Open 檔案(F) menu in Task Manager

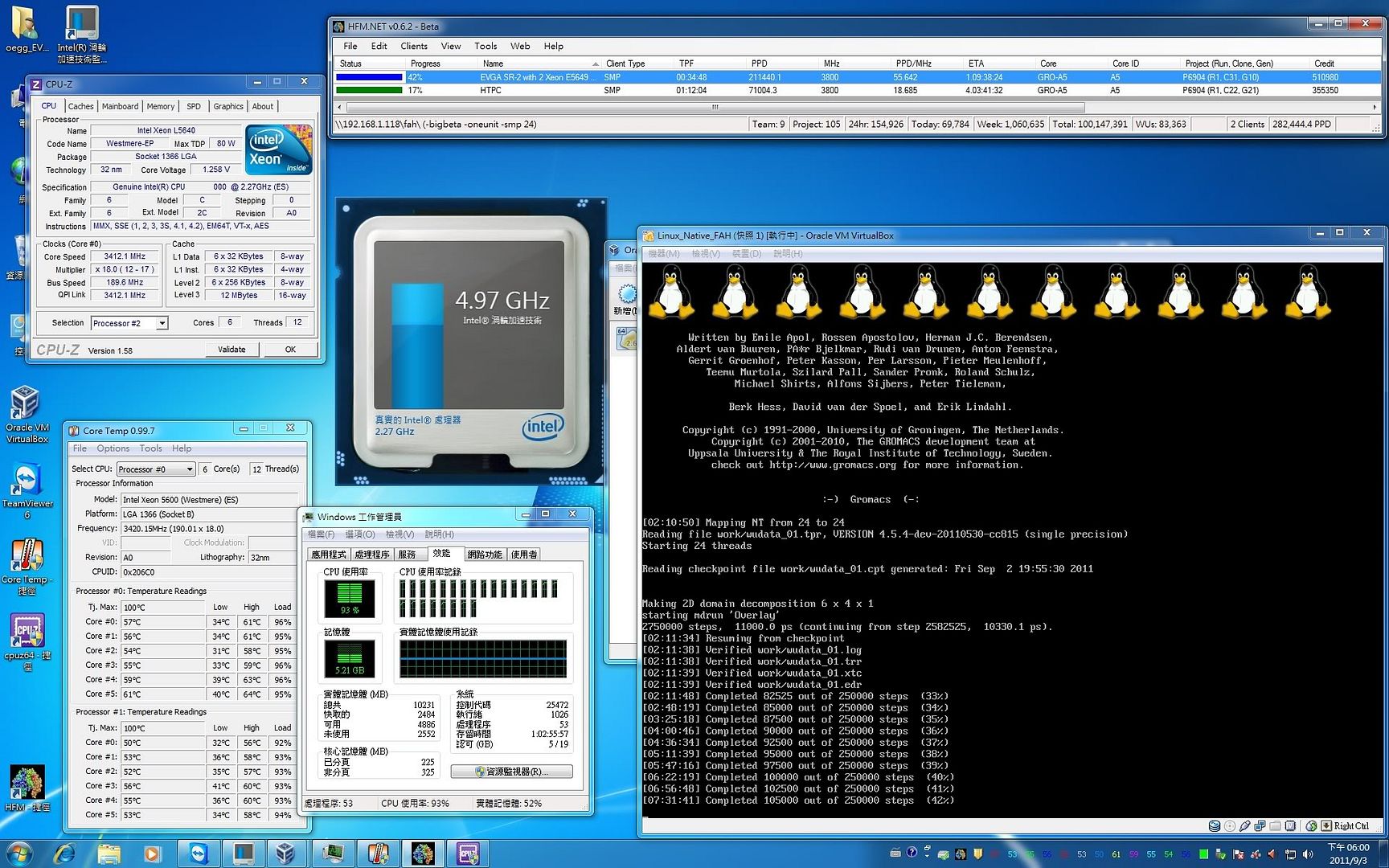(x=321, y=534)
